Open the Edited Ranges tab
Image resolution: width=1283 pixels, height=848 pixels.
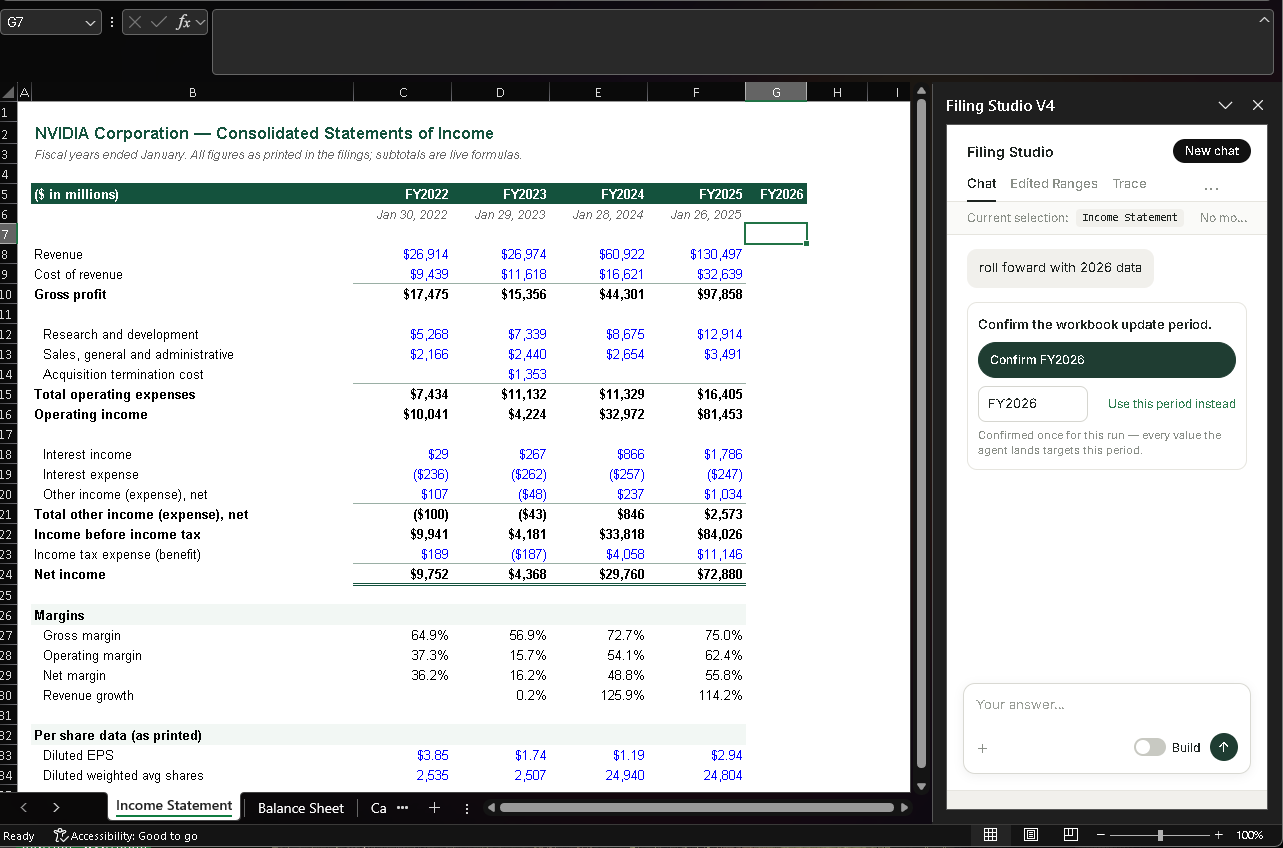click(1053, 184)
